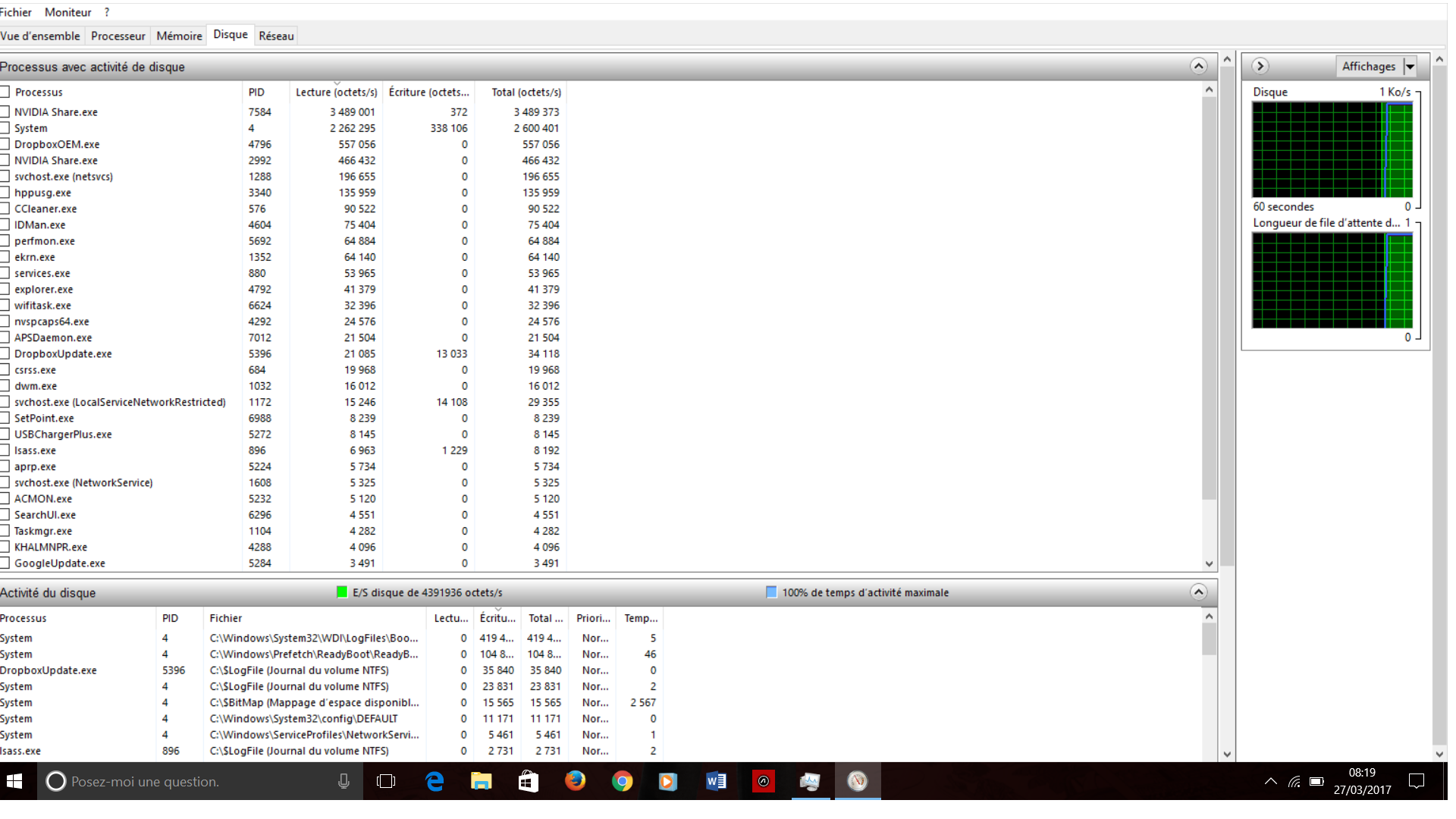Open the media player taskbar icon
This screenshot has height=819, width=1456.
click(668, 781)
